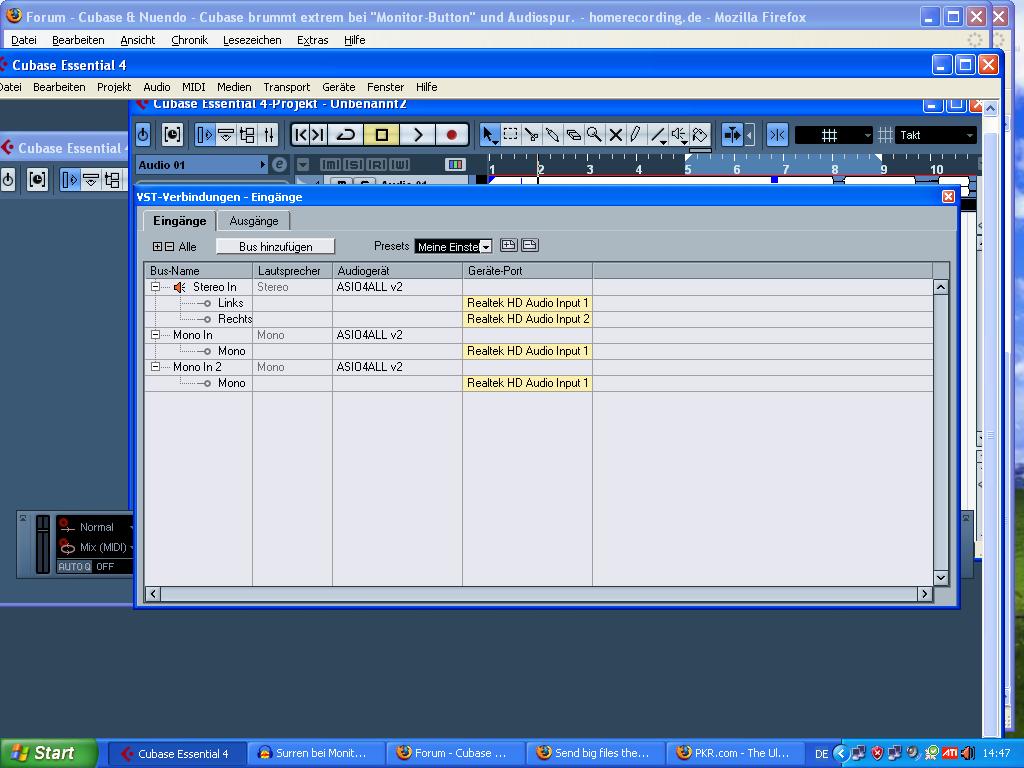This screenshot has height=768, width=1024.
Task: Select the Line tool
Action: [658, 135]
